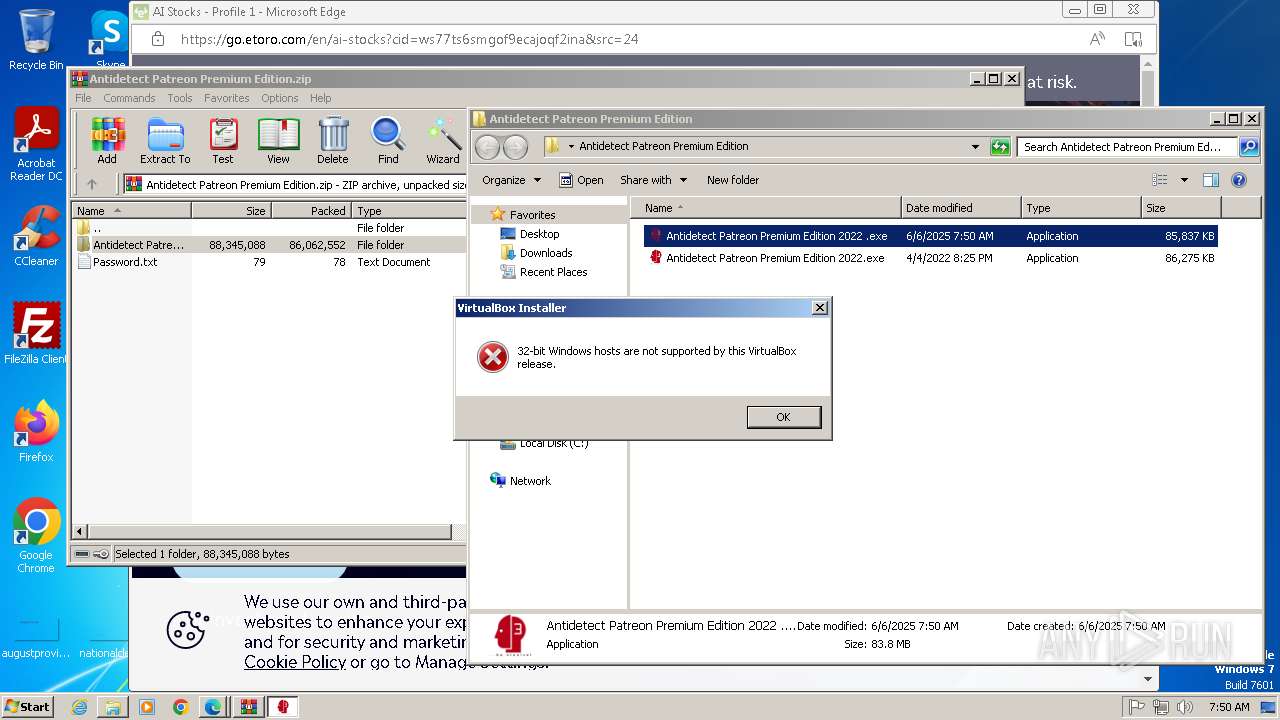This screenshot has width=1280, height=720.
Task: Click the Windows Start button
Action: point(28,707)
